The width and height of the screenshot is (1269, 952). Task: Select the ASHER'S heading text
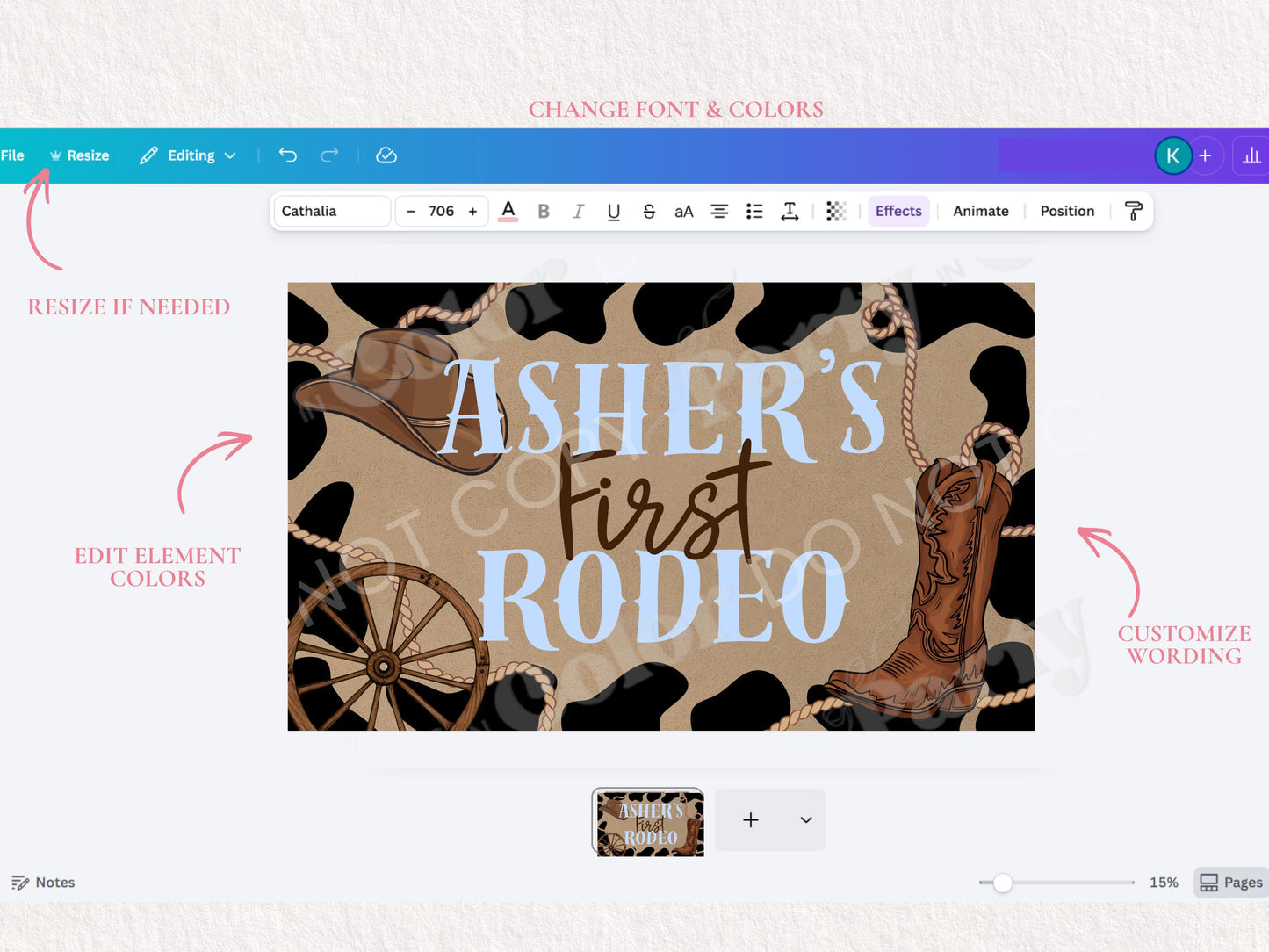click(660, 406)
